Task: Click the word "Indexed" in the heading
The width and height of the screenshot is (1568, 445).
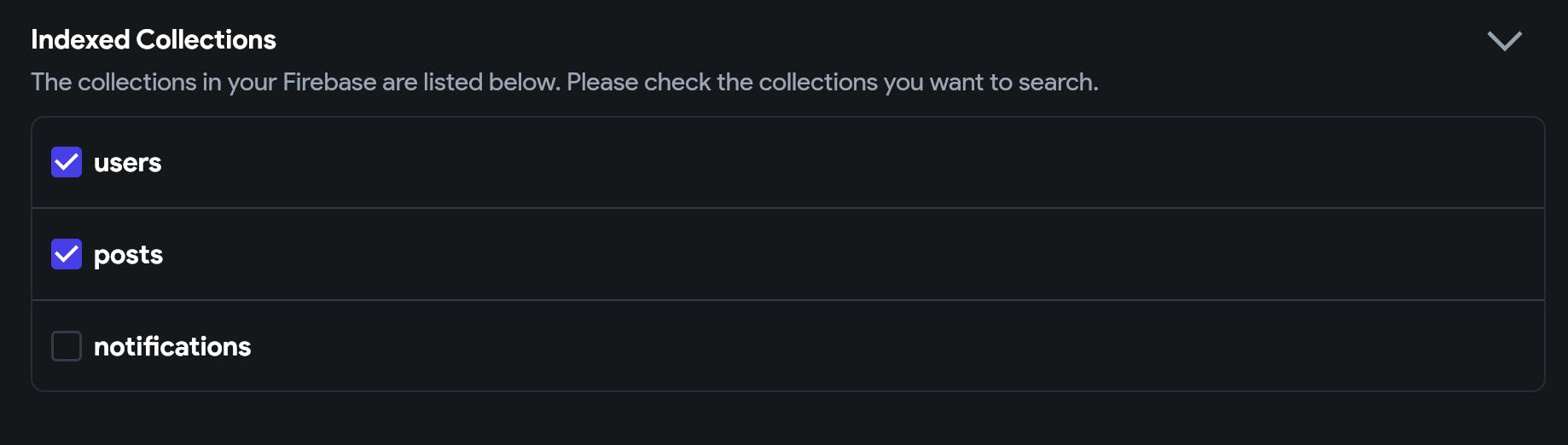Action: pos(80,39)
